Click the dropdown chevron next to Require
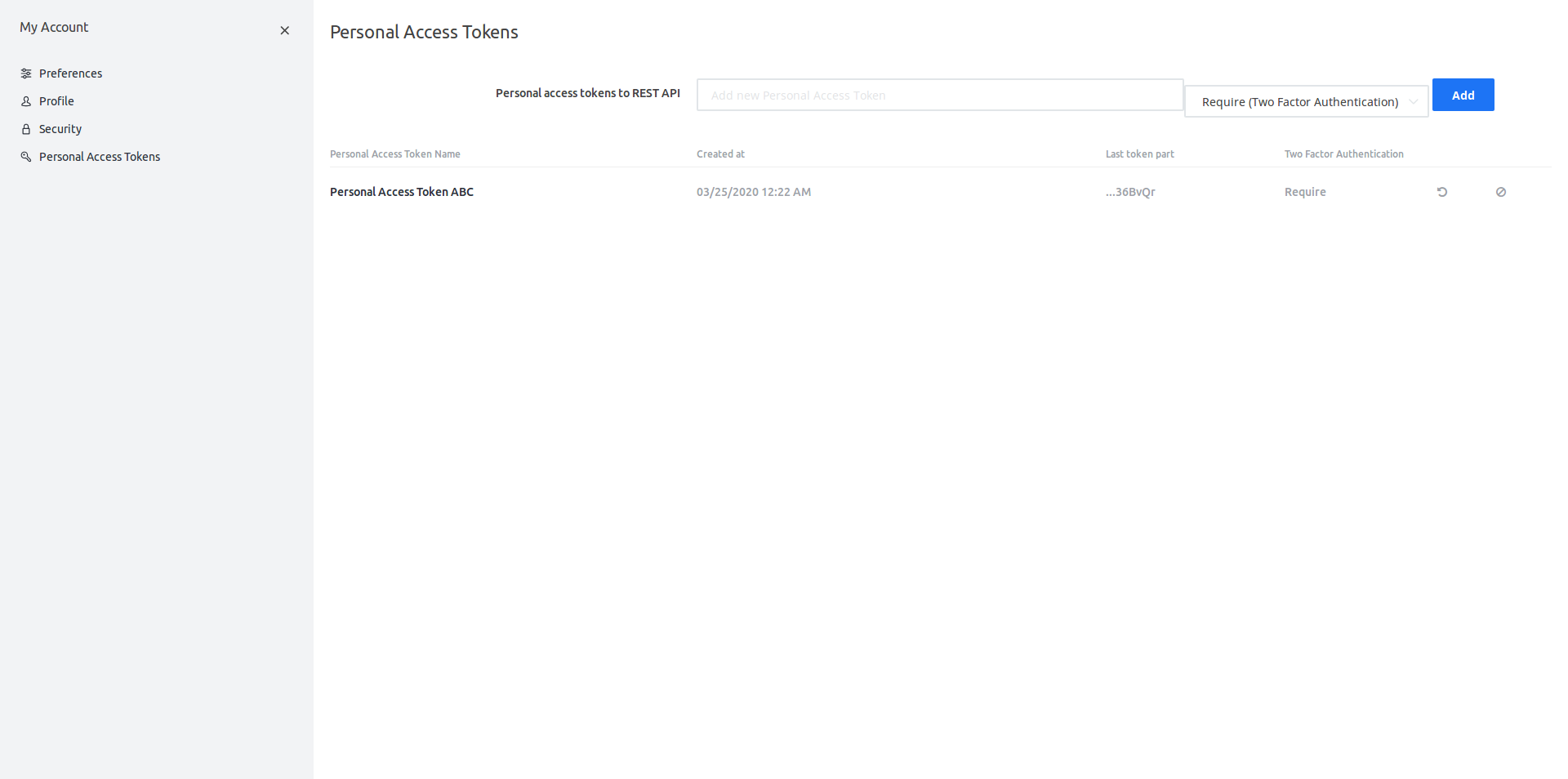 1414,101
